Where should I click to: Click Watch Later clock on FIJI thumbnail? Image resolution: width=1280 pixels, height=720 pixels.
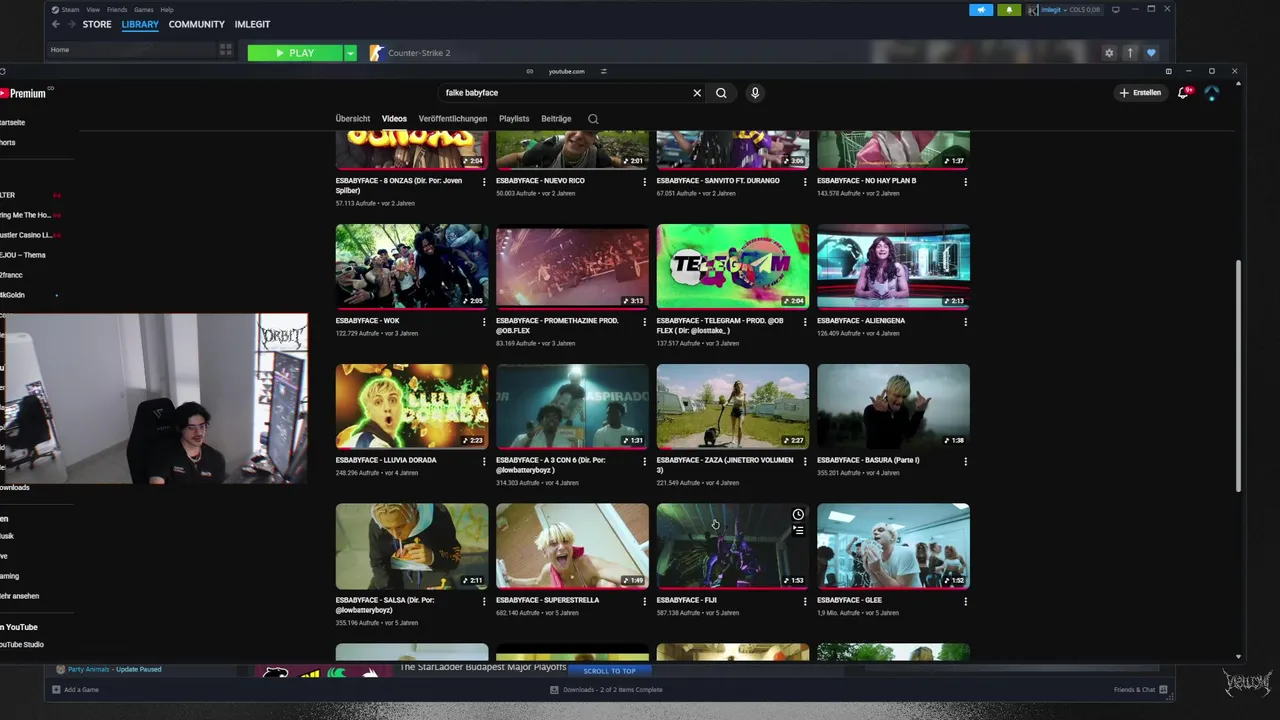[x=798, y=515]
